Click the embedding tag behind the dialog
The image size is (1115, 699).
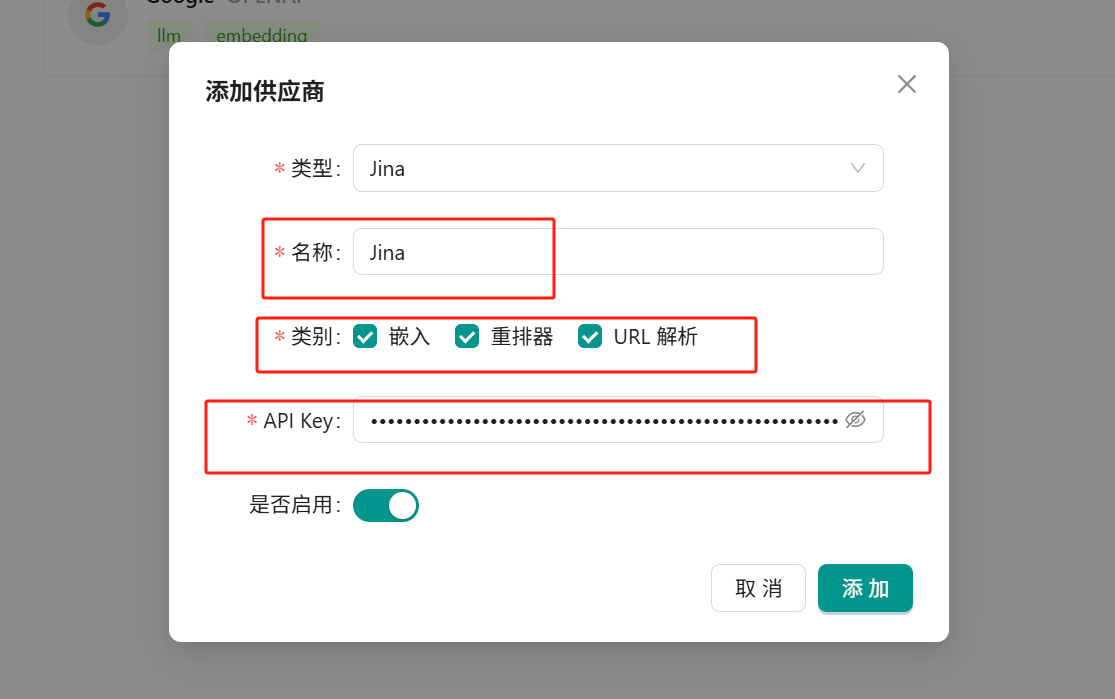coord(262,36)
